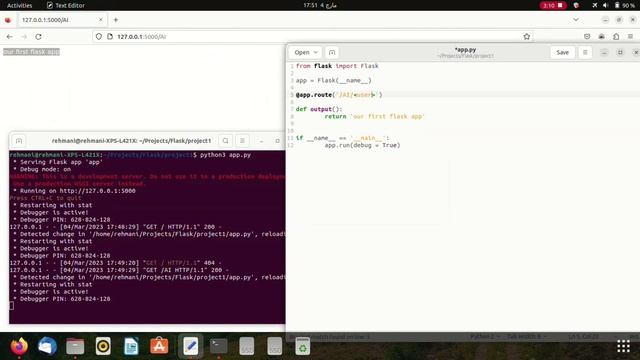This screenshot has width=640, height=360.
Task: Open a new terminal tab via the header icon
Action: (x=19, y=141)
